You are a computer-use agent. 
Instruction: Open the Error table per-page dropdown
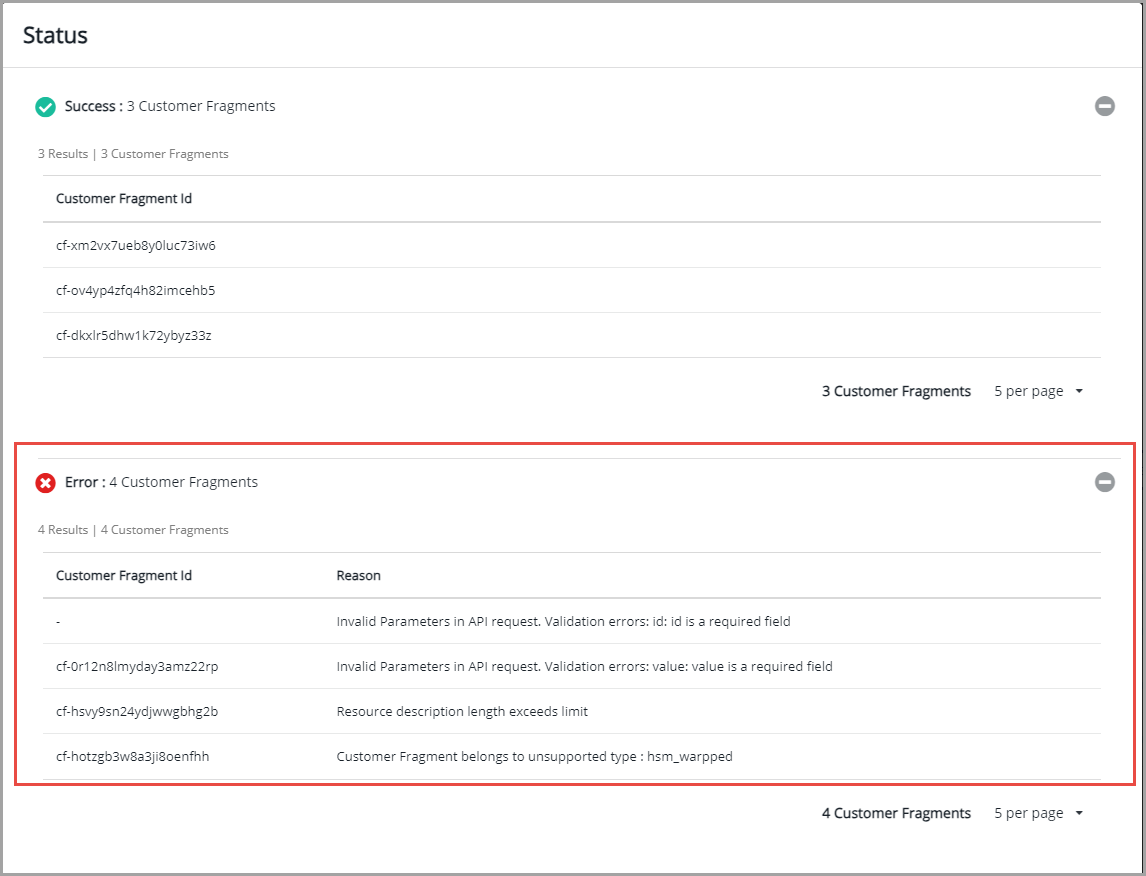(1038, 813)
